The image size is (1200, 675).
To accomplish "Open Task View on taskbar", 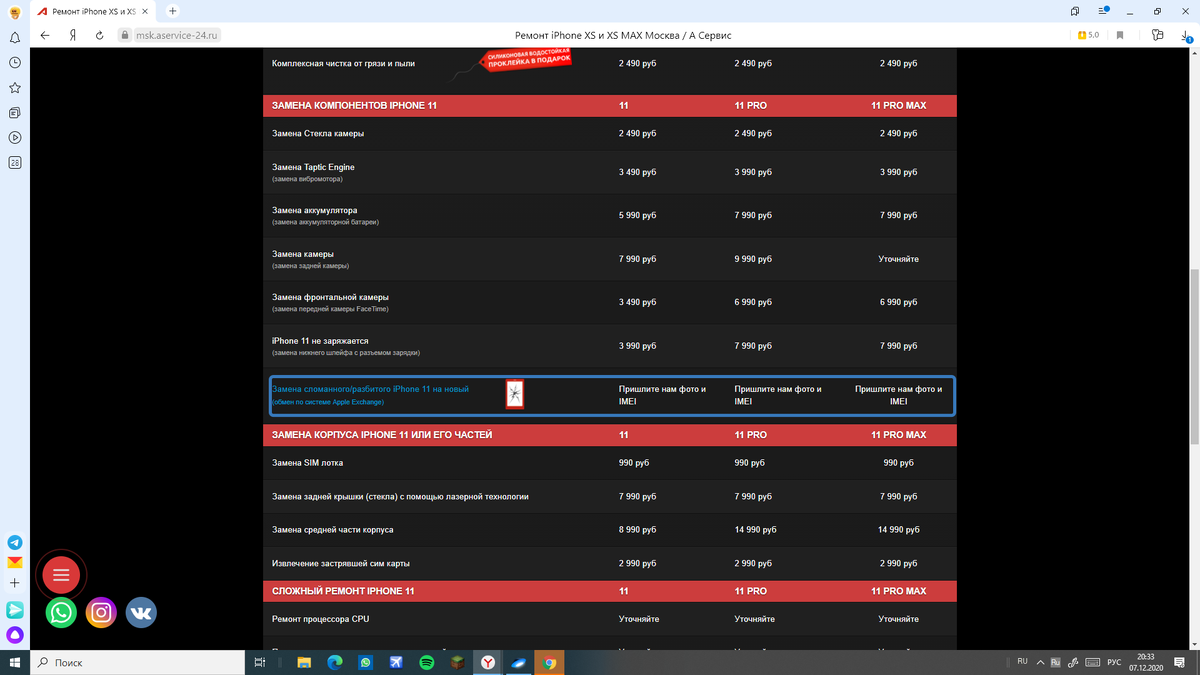I will 259,662.
